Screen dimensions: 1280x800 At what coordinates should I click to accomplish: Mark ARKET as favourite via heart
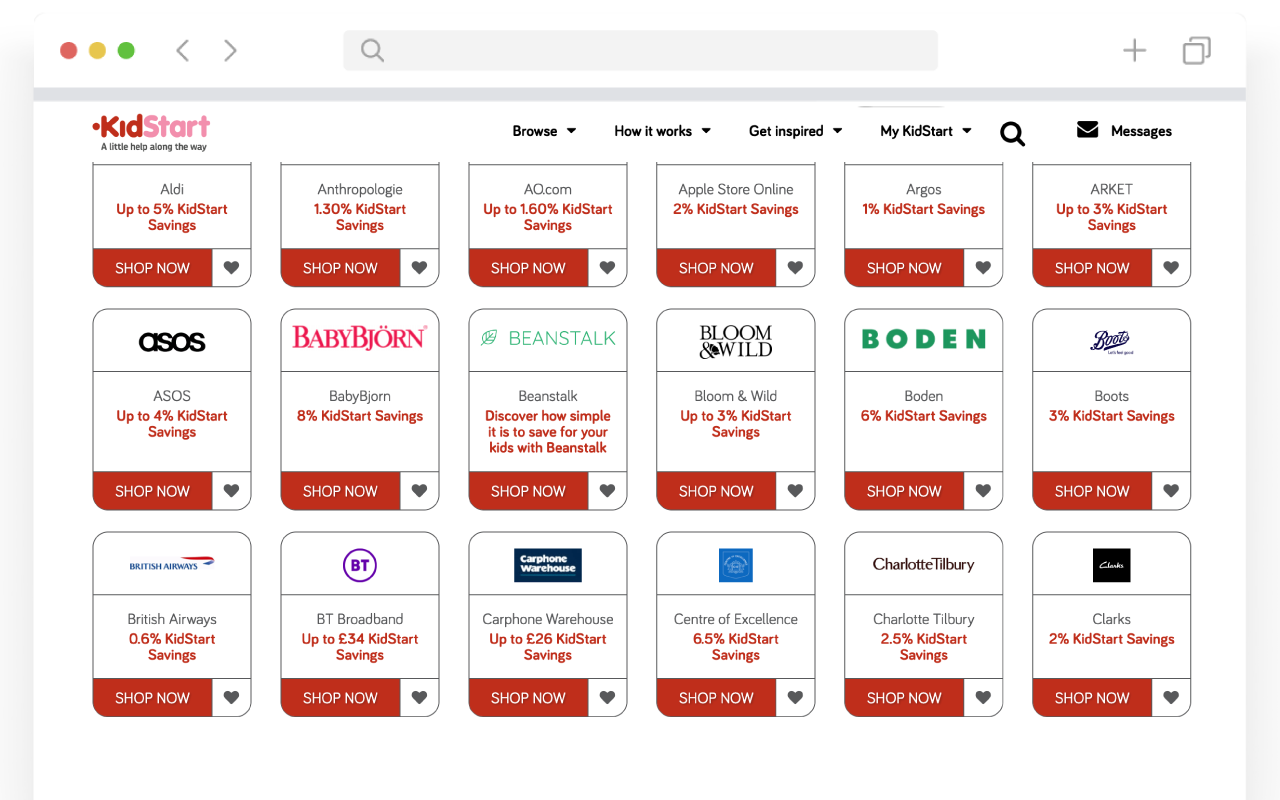(x=1171, y=268)
